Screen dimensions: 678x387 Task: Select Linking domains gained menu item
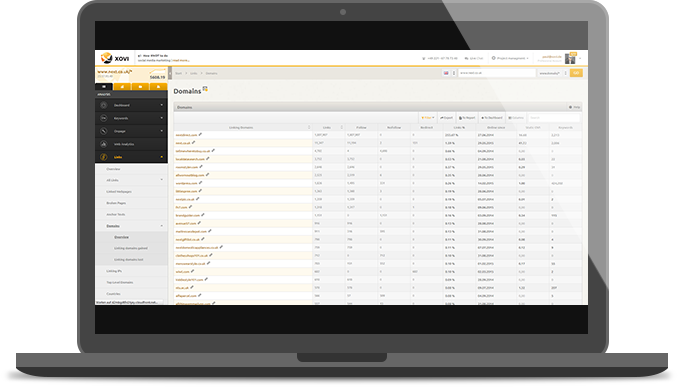131,248
